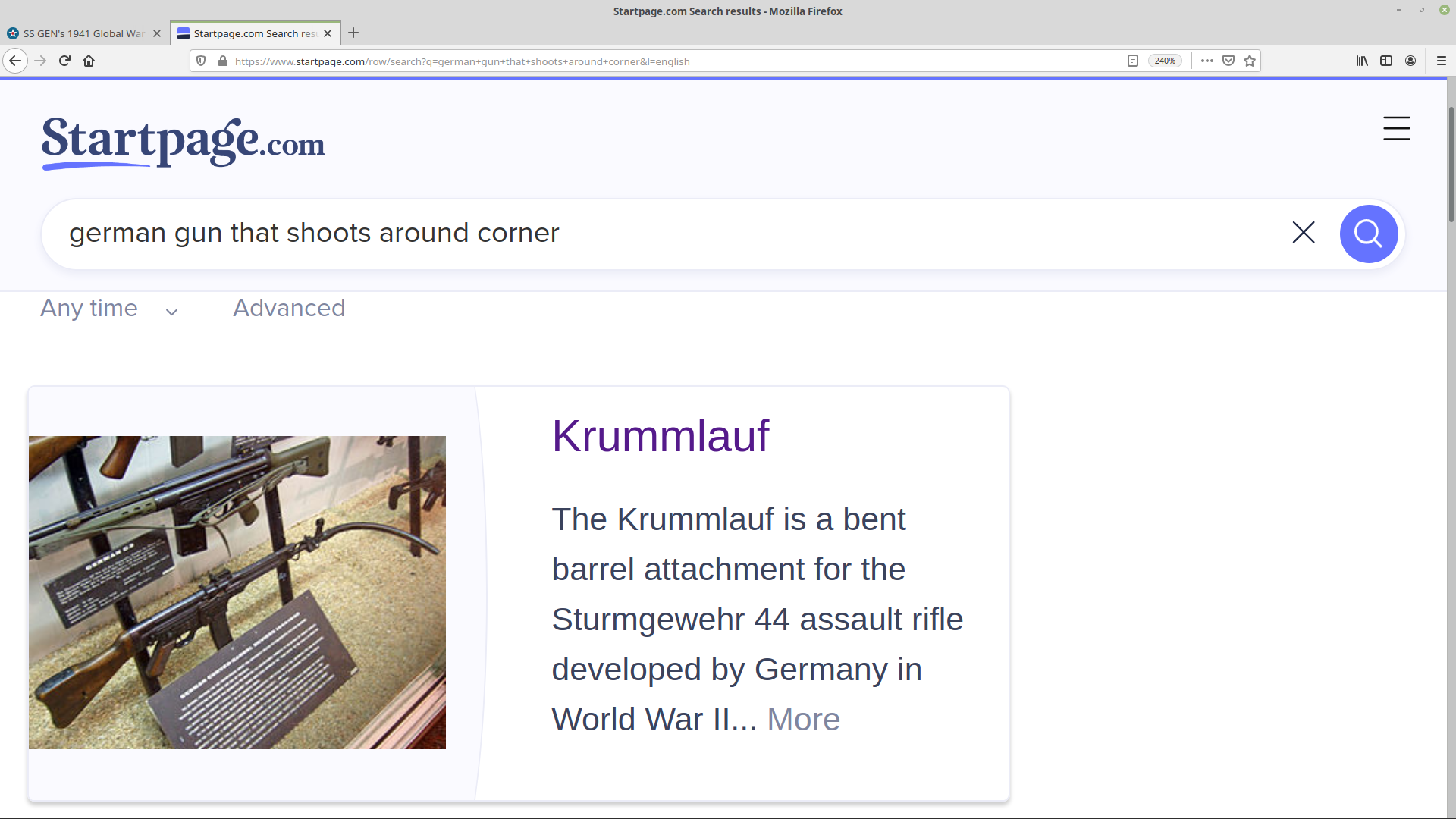Screen dimensions: 1456x819
Task: Open a new tab with plus button
Action: coord(353,33)
